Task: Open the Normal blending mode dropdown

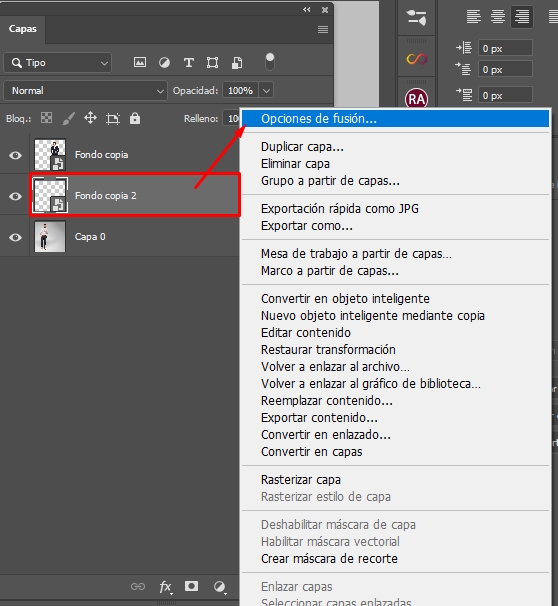Action: [85, 91]
